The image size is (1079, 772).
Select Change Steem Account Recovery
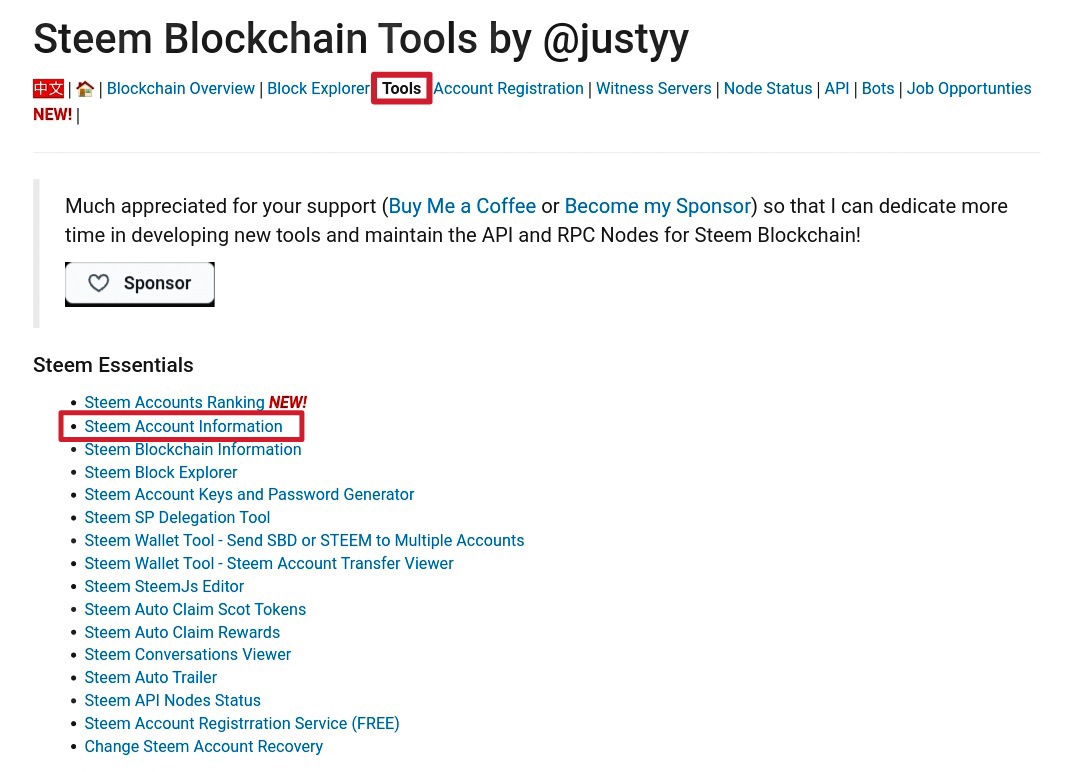pos(204,747)
